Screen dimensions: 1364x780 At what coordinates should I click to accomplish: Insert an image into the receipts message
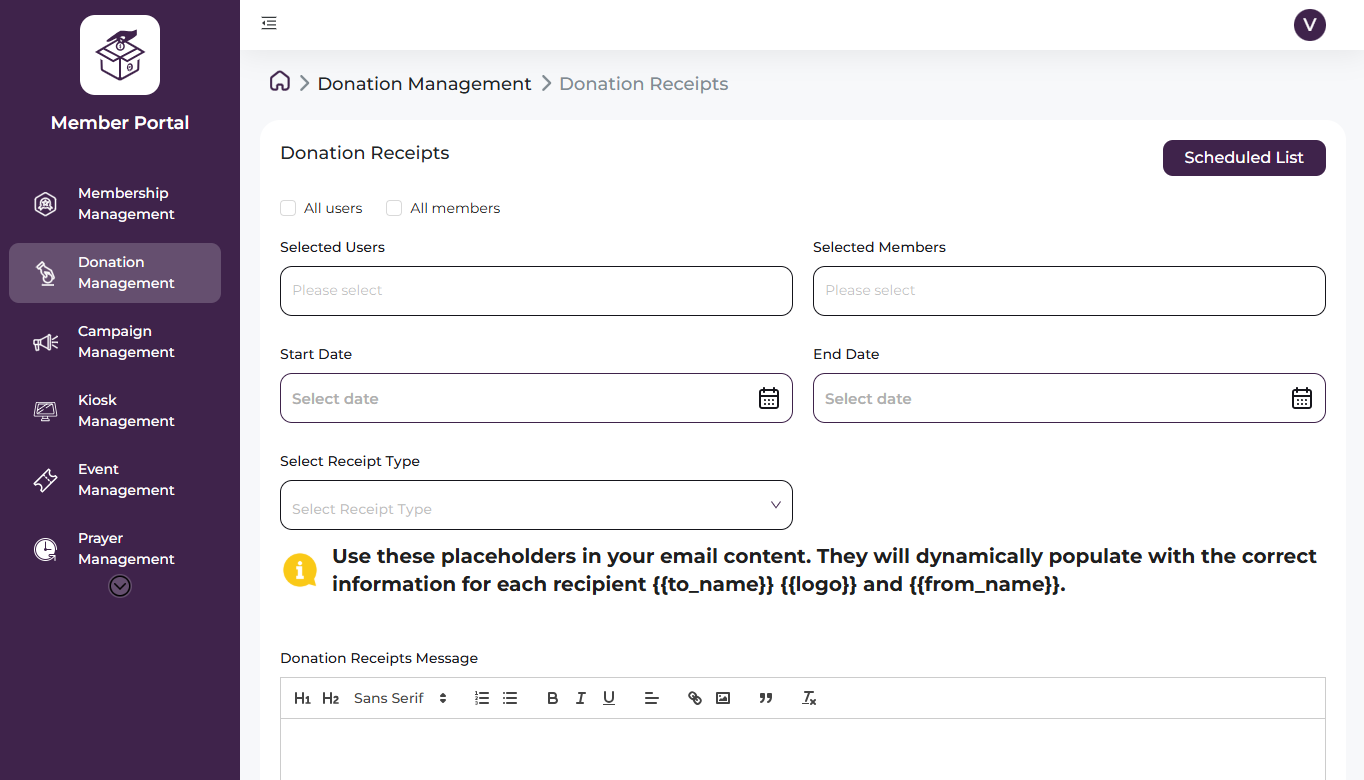point(723,698)
